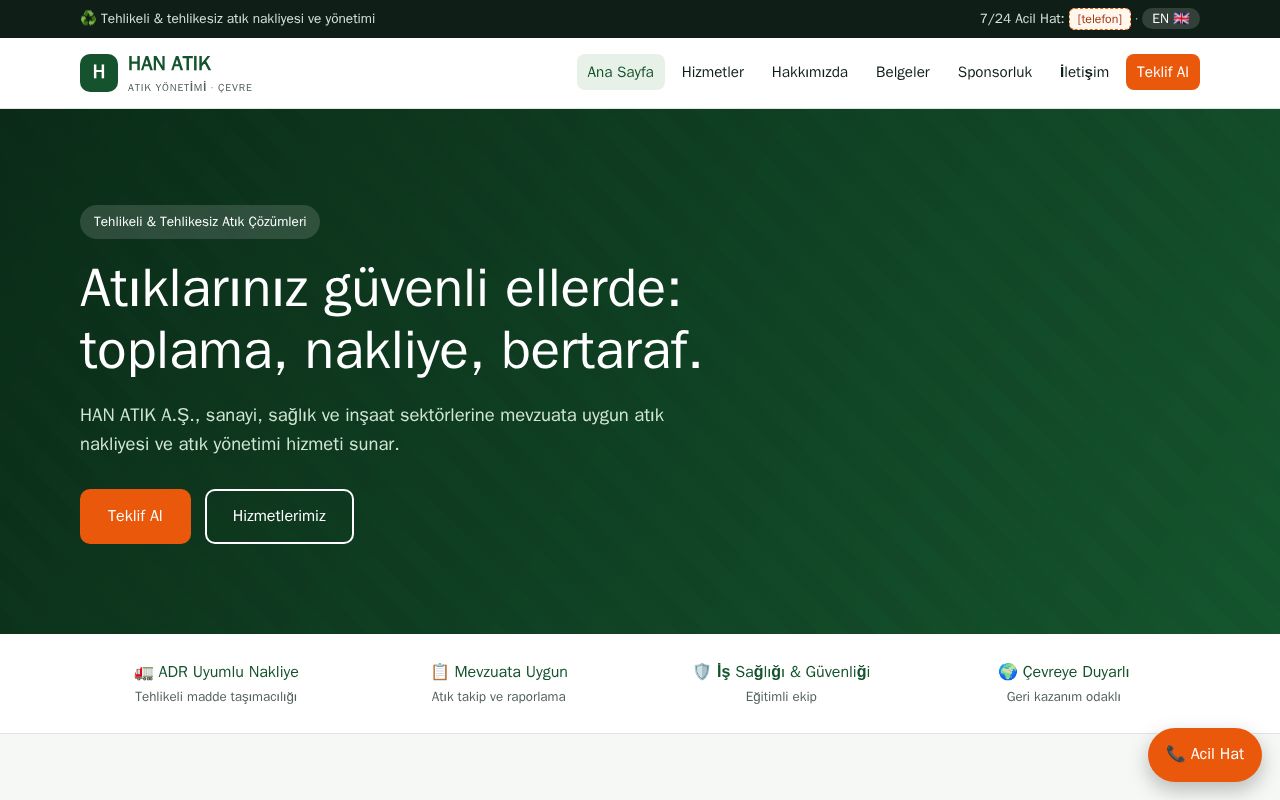1280x800 pixels.
Task: Switch language with the EN flag toggle
Action: 1171,19
